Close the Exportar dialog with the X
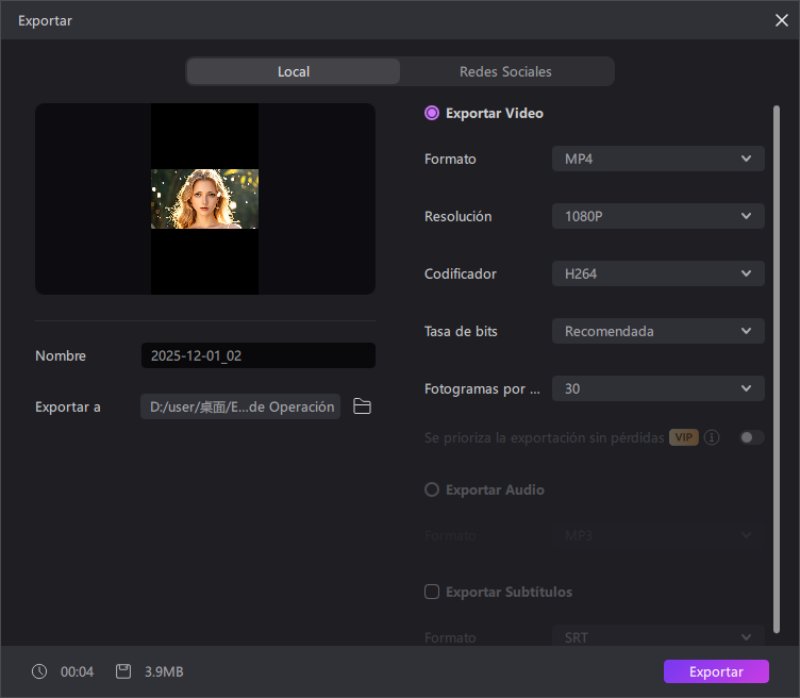This screenshot has height=698, width=800. [x=783, y=20]
